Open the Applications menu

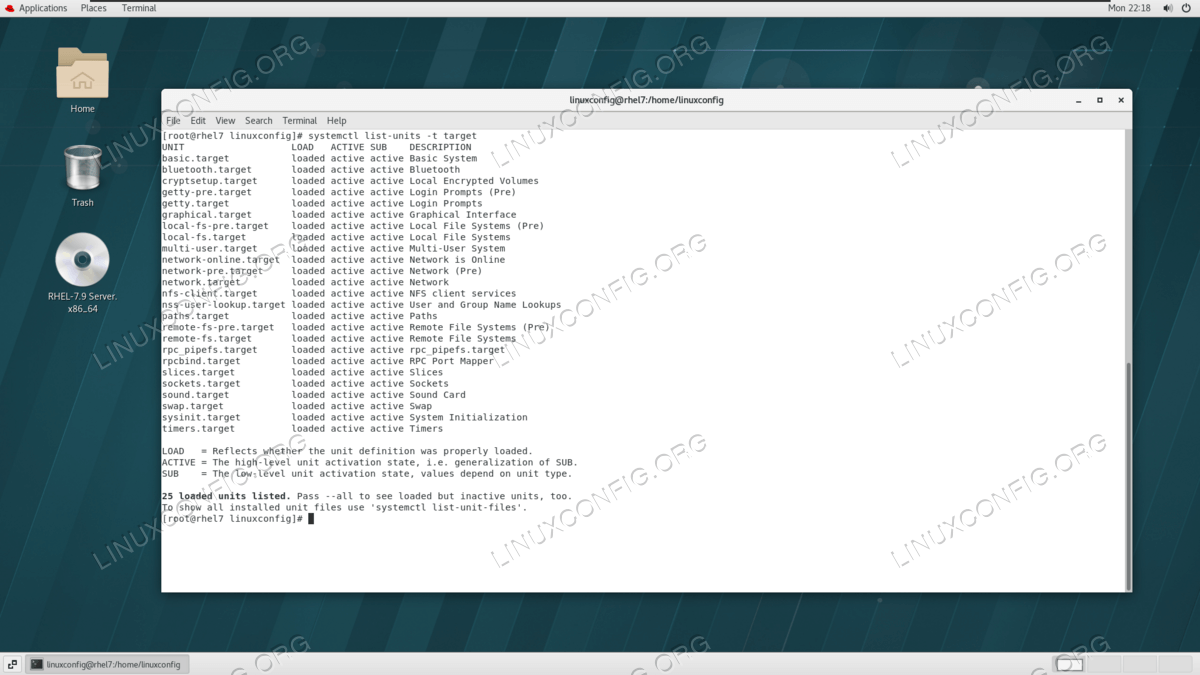[43, 8]
